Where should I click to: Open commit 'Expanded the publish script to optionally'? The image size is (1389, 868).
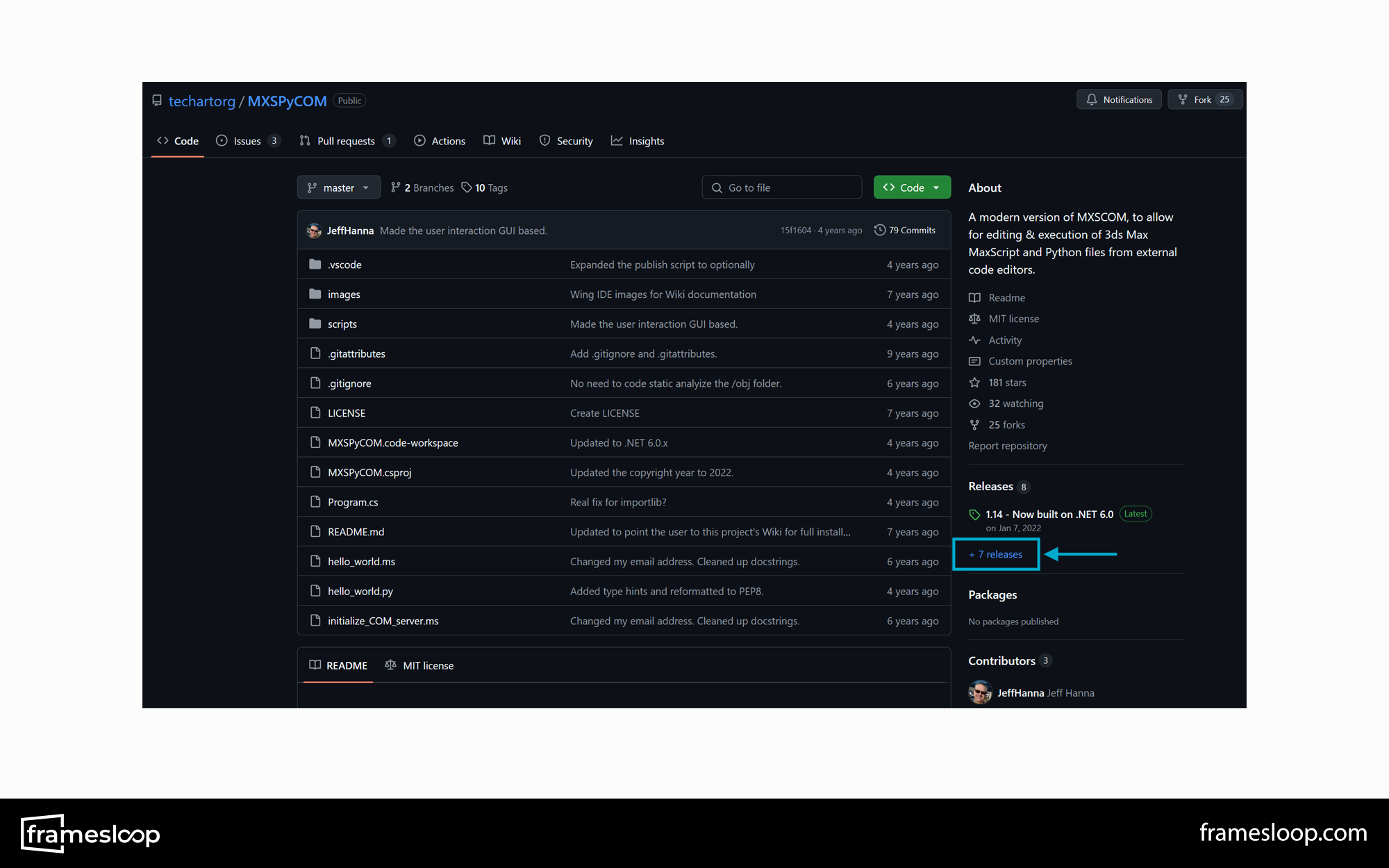[663, 265]
